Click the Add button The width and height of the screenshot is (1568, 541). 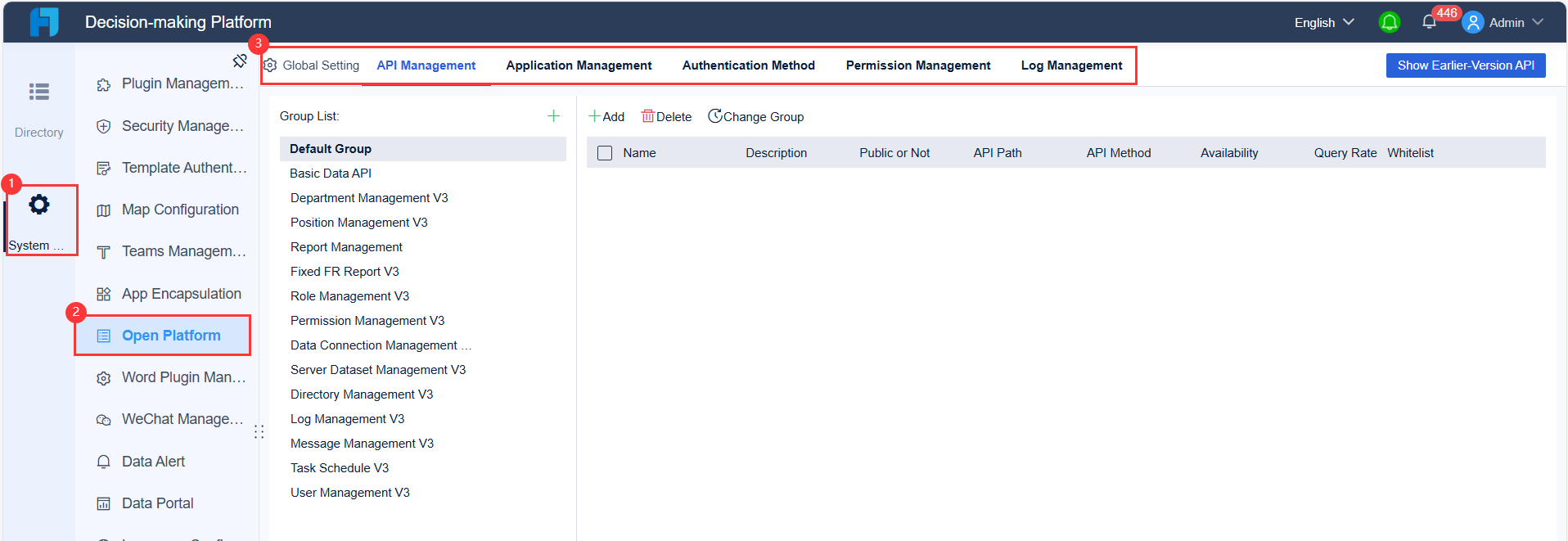[606, 116]
